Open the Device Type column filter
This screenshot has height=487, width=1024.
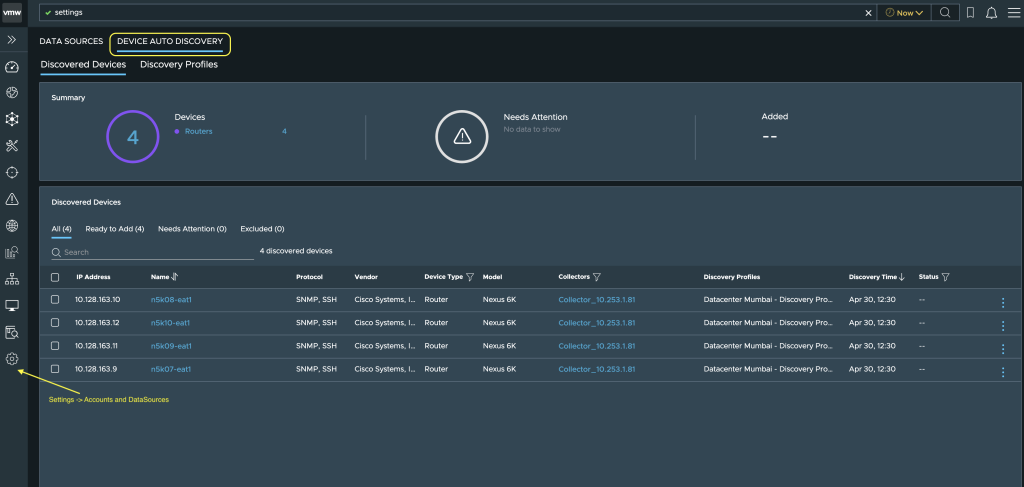coord(470,277)
